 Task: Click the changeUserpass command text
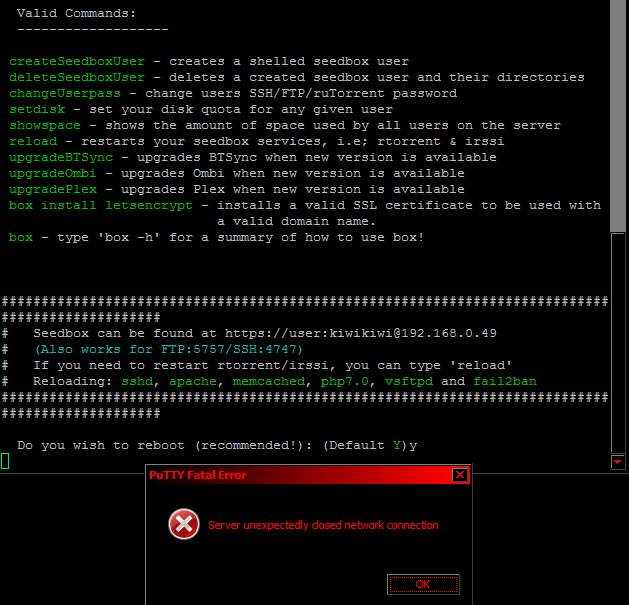pos(65,93)
